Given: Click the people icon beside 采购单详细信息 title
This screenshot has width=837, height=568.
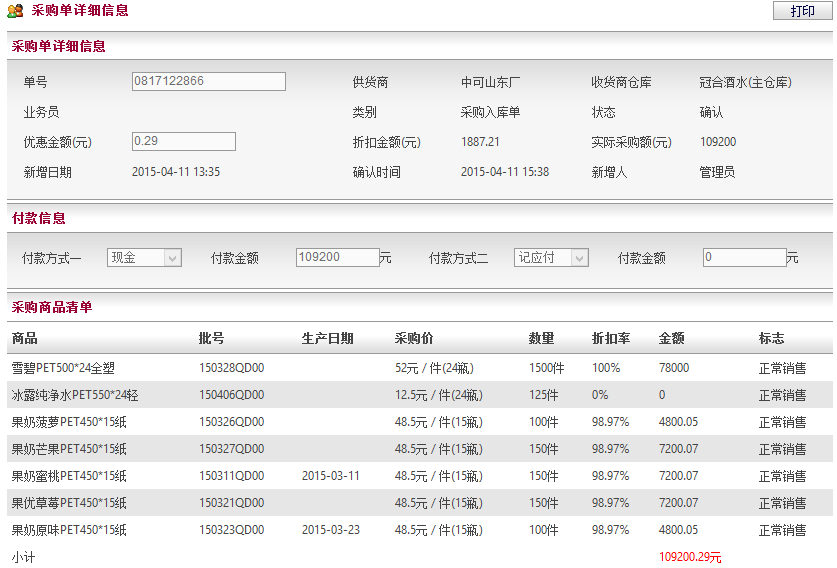Looking at the screenshot, I should click(15, 11).
